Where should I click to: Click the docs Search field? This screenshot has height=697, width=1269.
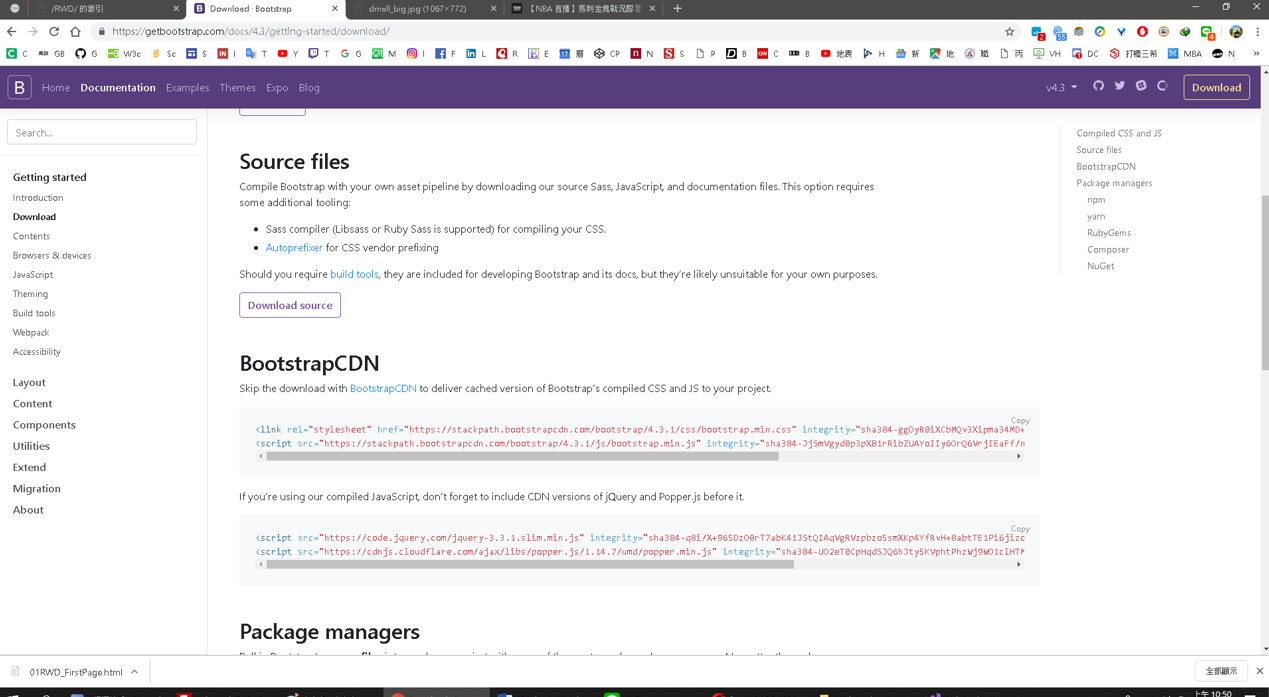pyautogui.click(x=102, y=132)
